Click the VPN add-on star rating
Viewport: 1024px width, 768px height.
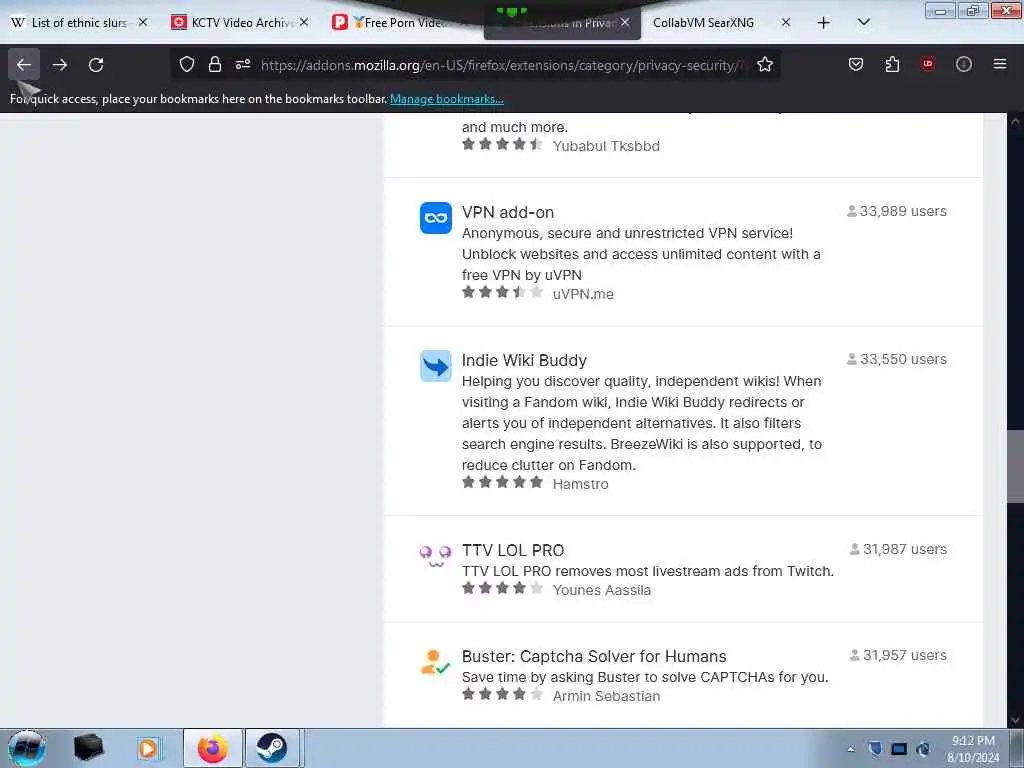502,293
